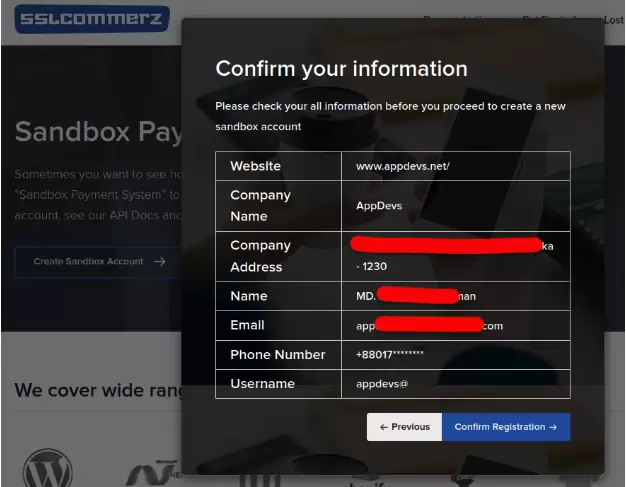Click the Username row label
The width and height of the screenshot is (626, 487).
[x=262, y=384]
